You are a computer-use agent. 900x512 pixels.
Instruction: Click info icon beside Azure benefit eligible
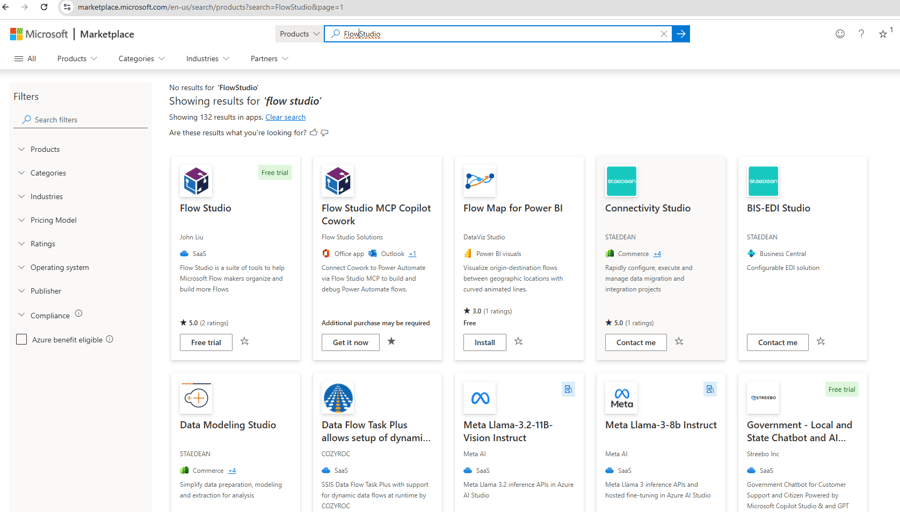[110, 339]
